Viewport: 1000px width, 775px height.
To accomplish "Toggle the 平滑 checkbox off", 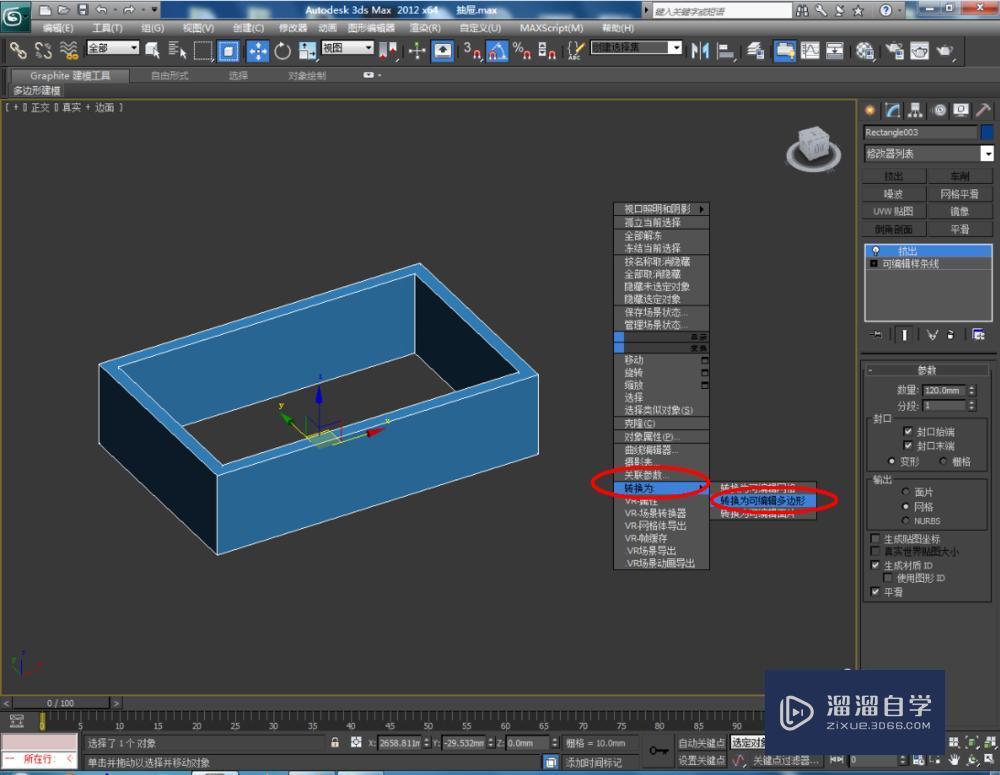I will (x=875, y=591).
